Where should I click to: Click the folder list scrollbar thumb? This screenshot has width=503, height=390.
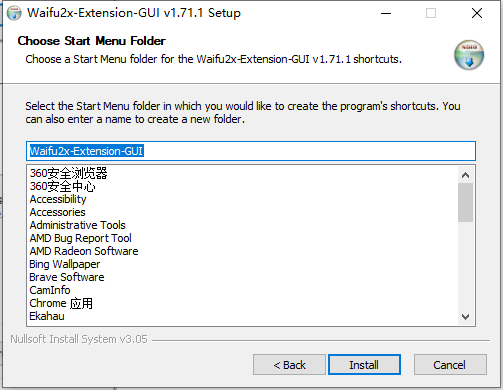(465, 202)
